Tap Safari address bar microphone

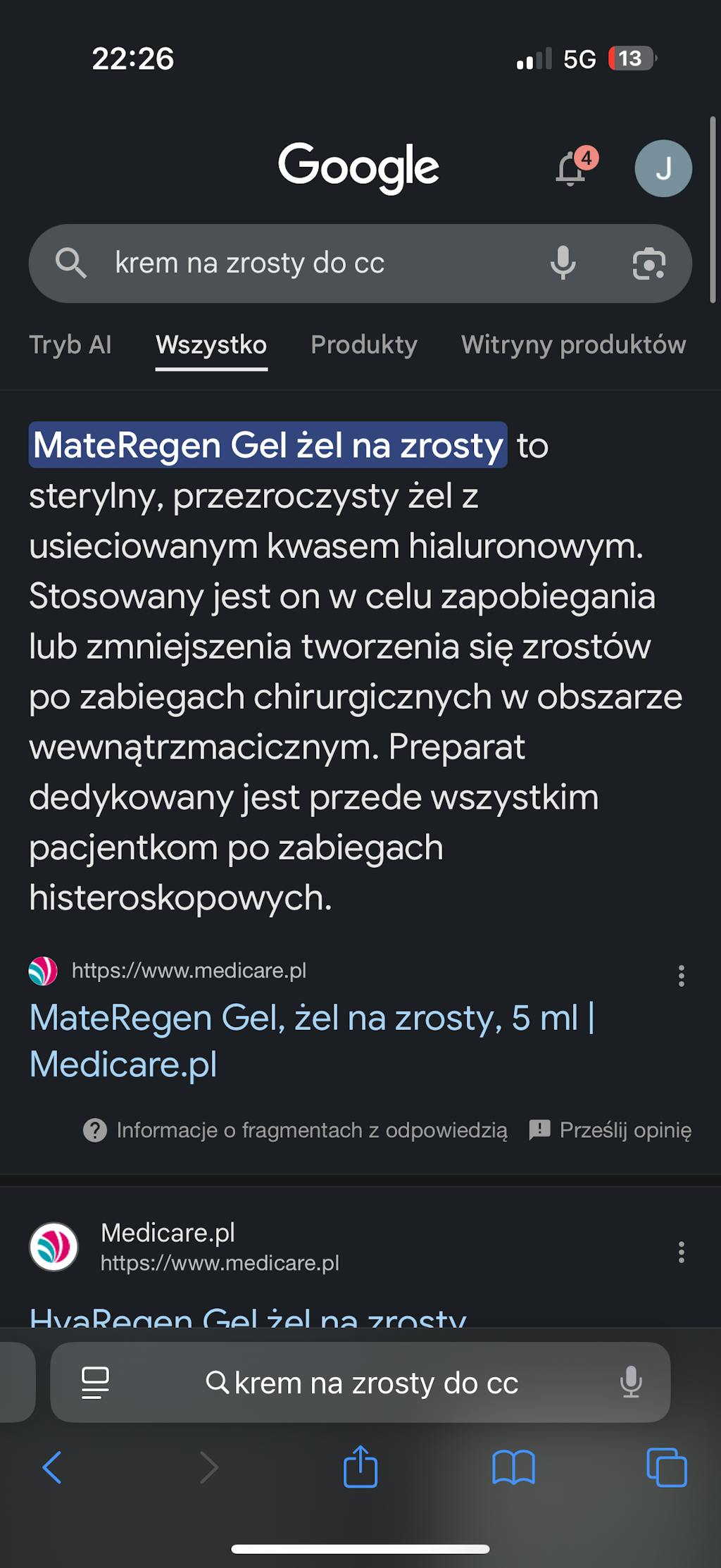[x=631, y=1383]
